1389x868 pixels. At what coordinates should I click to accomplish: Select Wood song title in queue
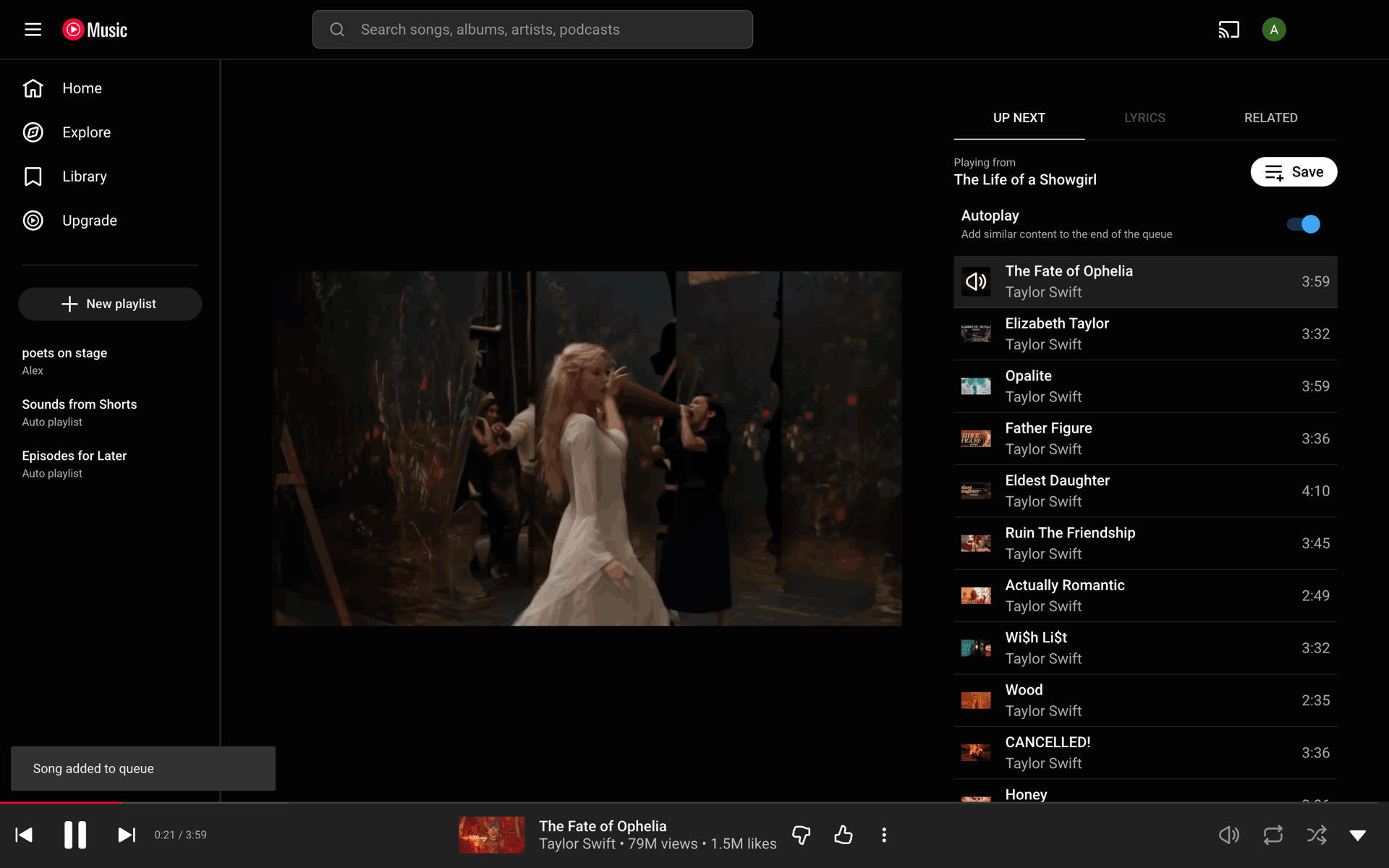[x=1024, y=690]
